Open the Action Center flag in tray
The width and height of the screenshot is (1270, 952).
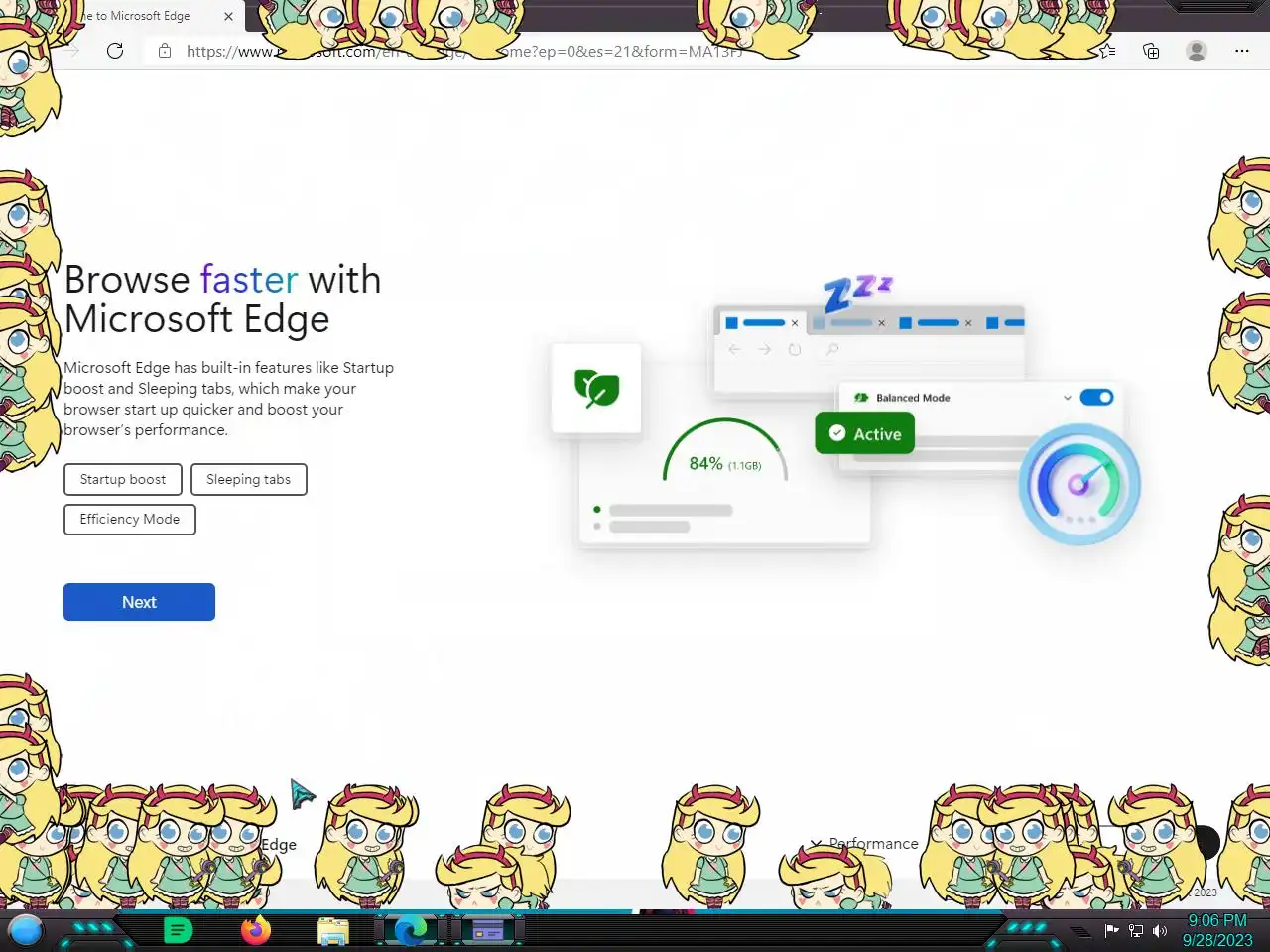pyautogui.click(x=1111, y=930)
